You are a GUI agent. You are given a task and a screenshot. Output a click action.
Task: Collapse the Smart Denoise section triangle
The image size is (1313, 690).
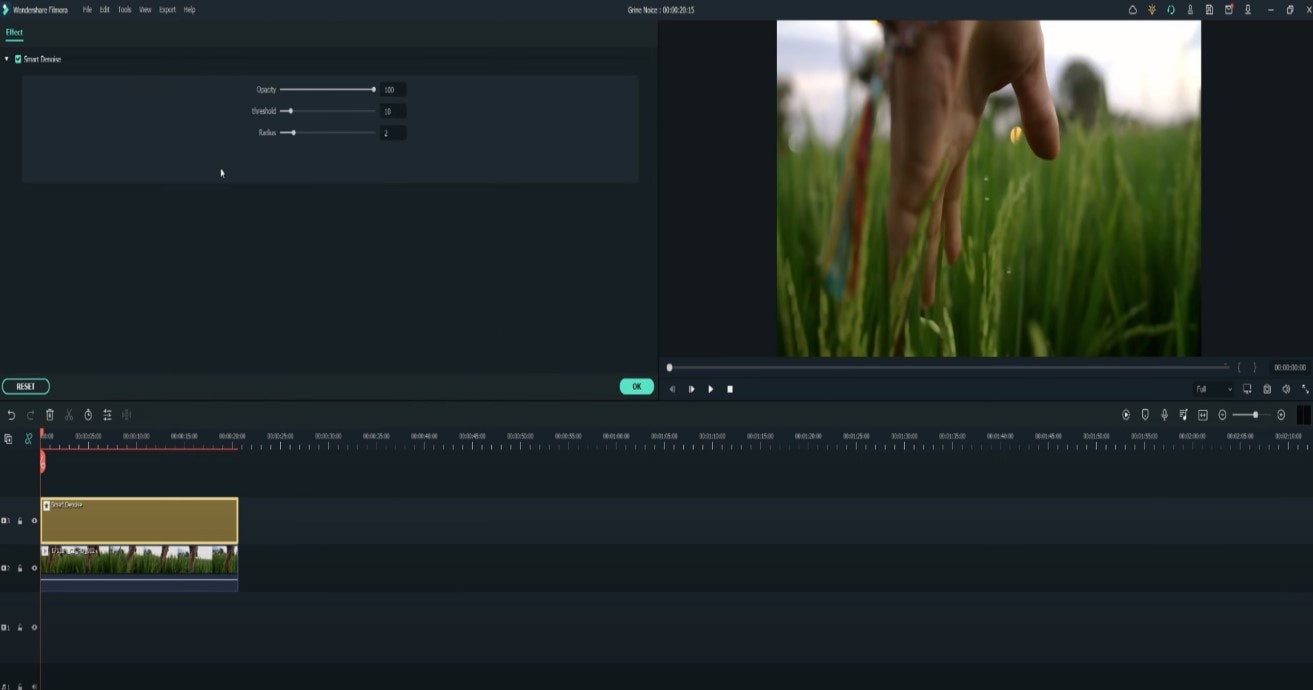(x=7, y=59)
